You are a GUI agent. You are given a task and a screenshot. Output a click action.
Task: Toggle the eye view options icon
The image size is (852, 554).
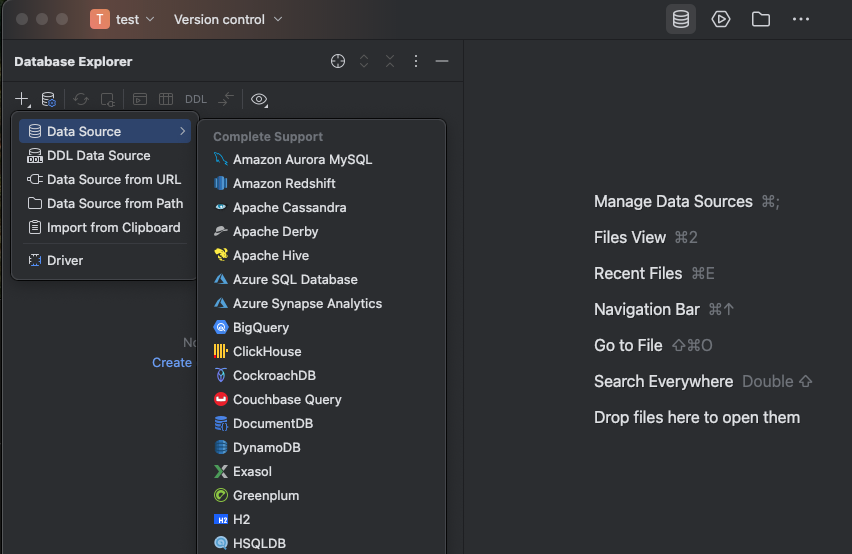(259, 99)
